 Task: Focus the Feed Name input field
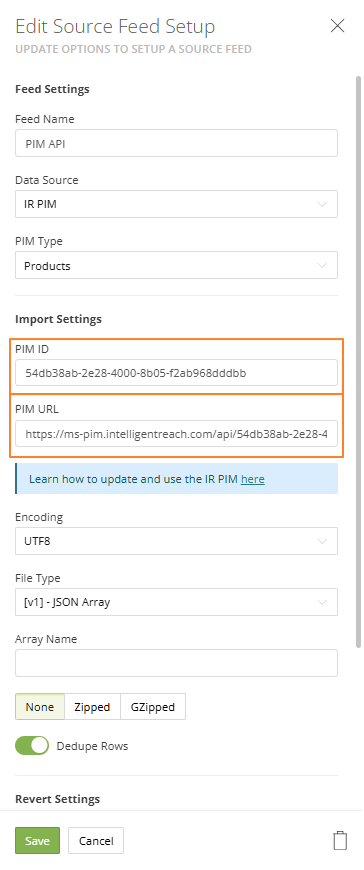pyautogui.click(x=176, y=143)
